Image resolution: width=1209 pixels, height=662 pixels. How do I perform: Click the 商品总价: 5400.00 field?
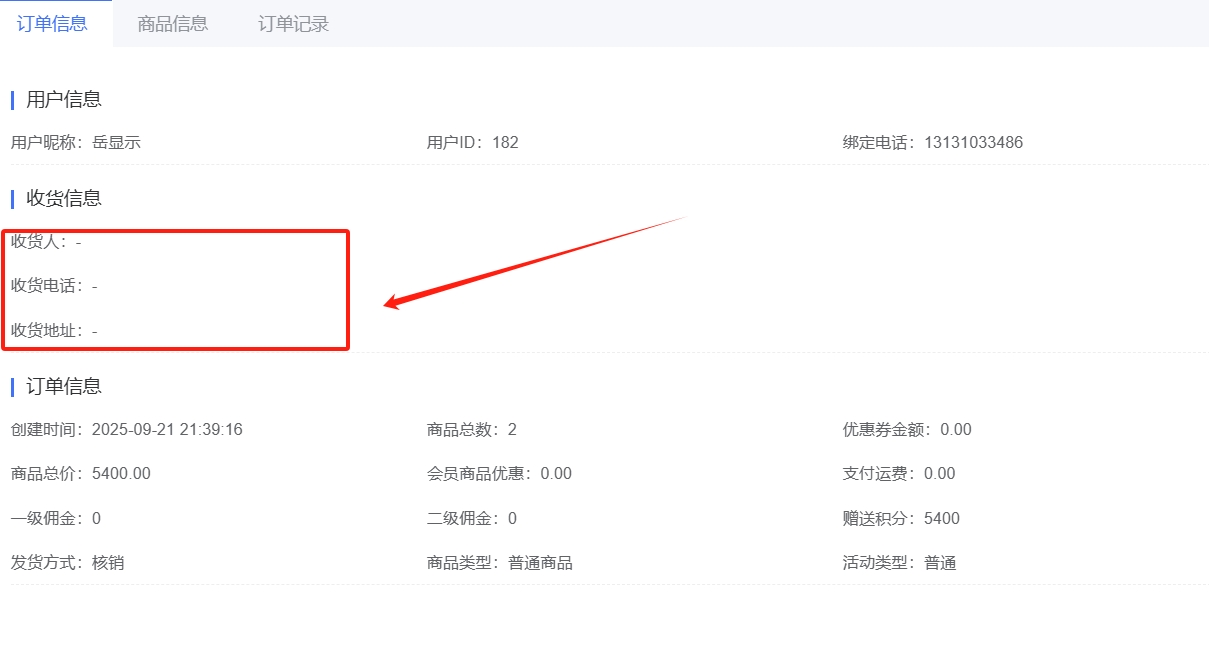click(81, 474)
